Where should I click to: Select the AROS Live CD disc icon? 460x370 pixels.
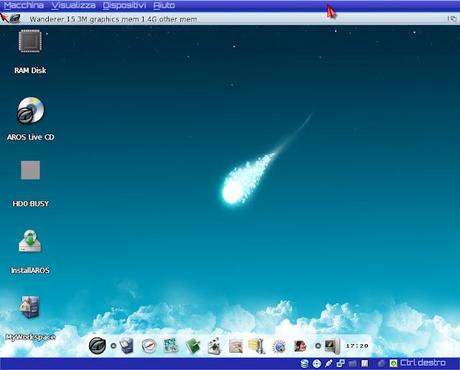click(30, 110)
